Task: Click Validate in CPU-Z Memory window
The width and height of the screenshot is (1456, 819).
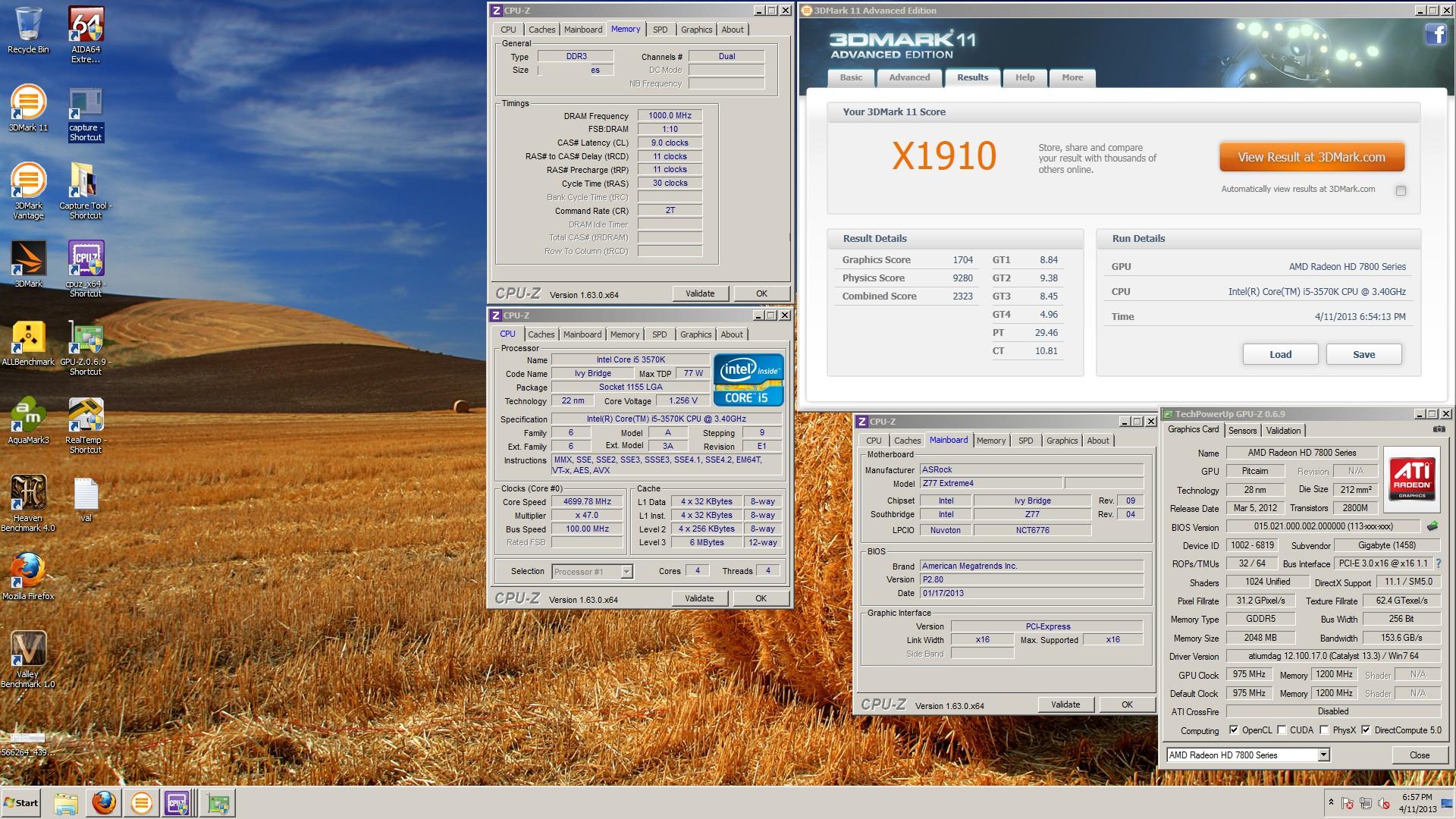Action: click(x=700, y=293)
